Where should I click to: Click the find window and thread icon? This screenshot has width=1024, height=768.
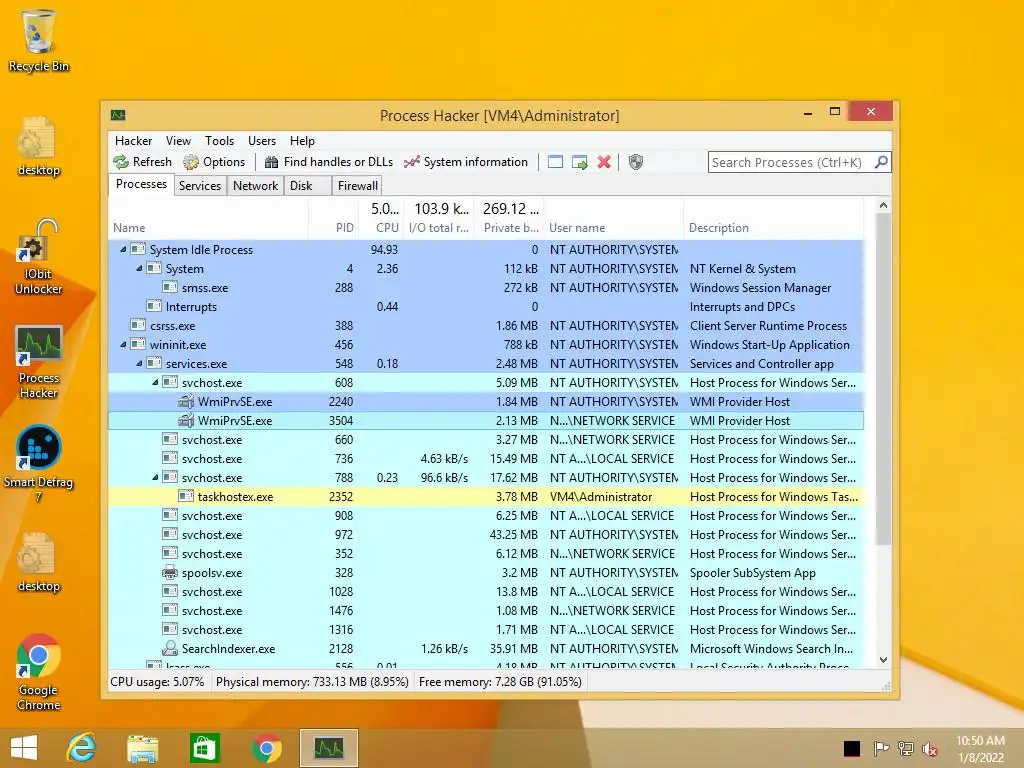579,162
